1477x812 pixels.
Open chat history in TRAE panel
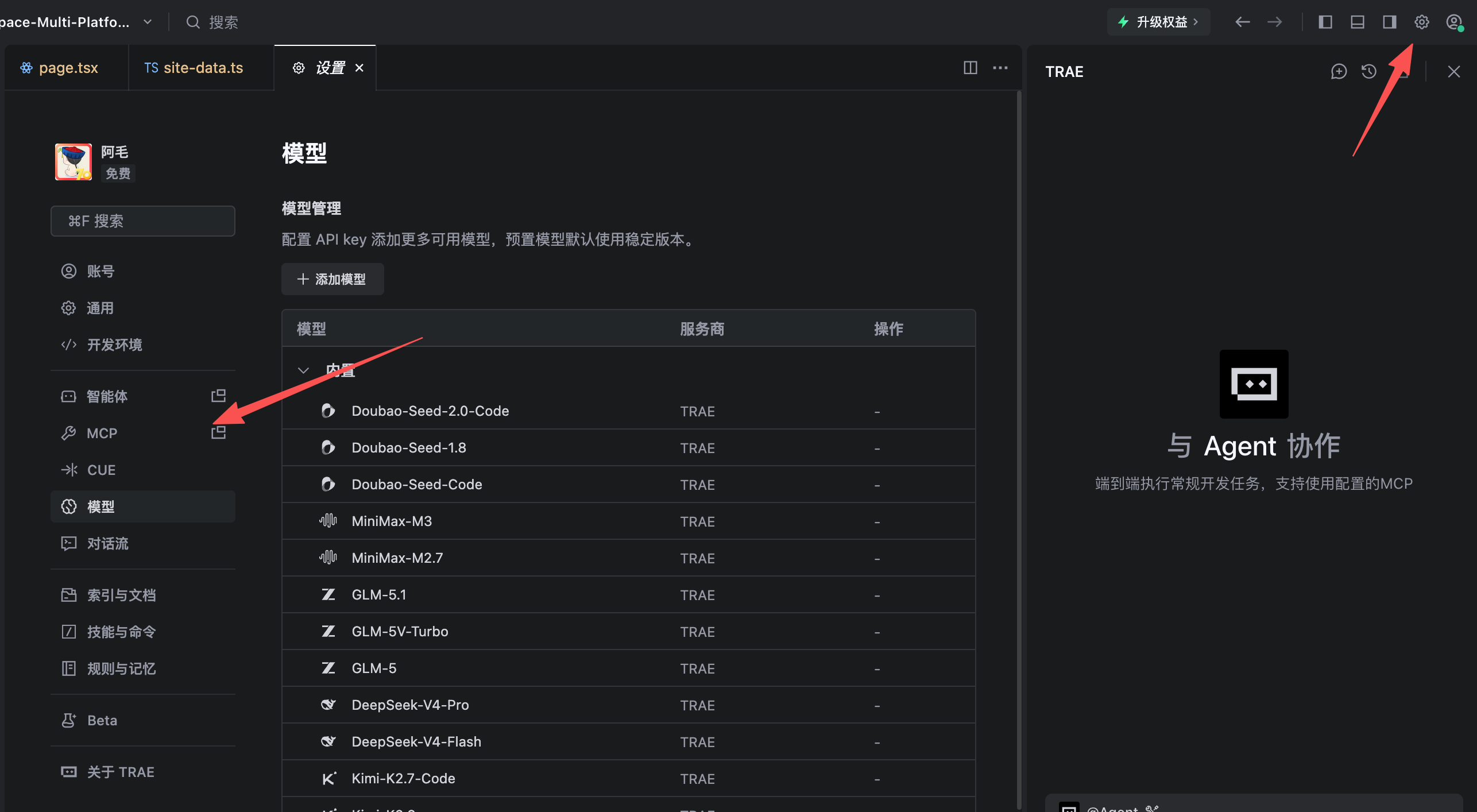(x=1368, y=72)
